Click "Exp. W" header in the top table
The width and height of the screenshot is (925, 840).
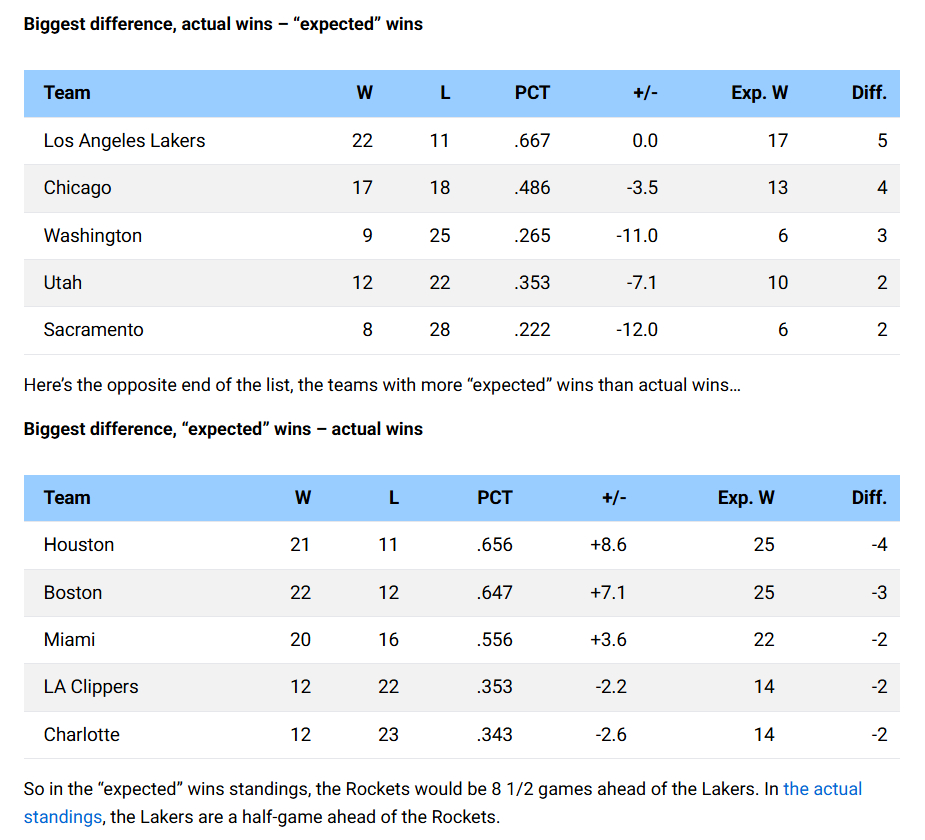click(x=759, y=93)
